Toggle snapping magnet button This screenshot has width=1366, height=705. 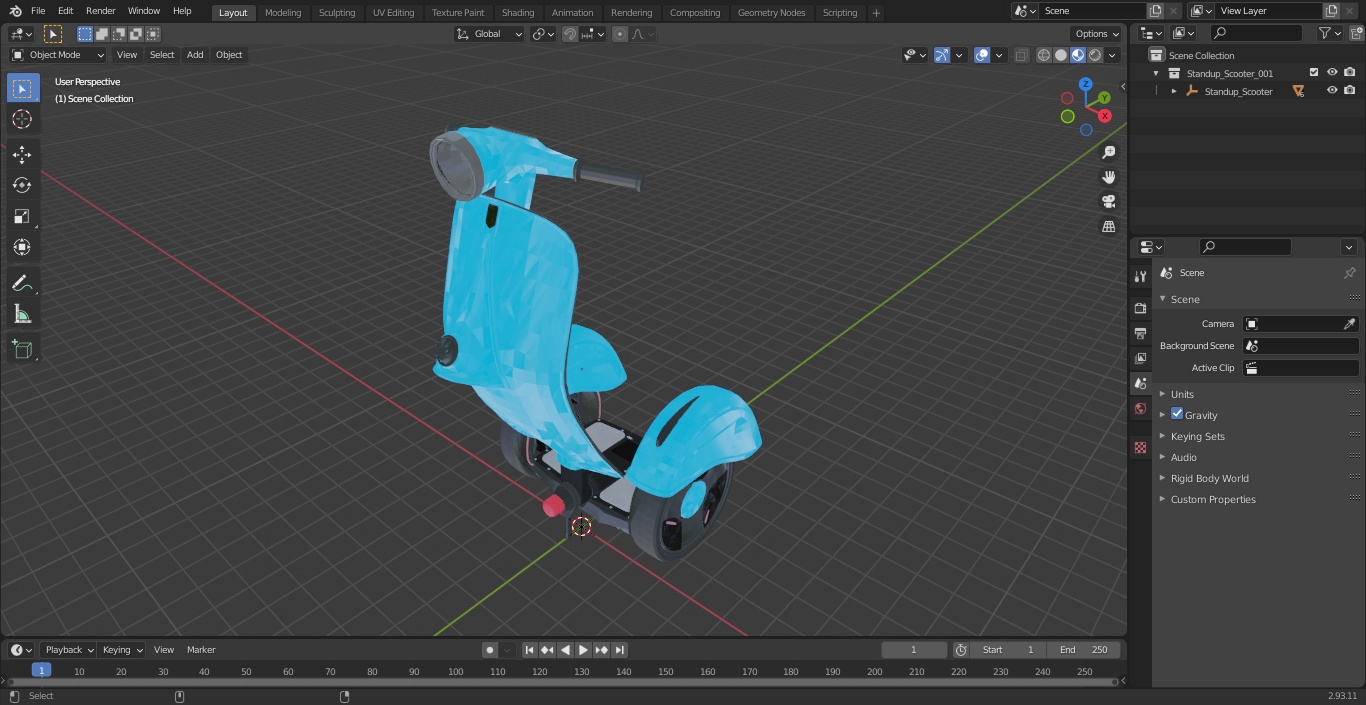(570, 34)
